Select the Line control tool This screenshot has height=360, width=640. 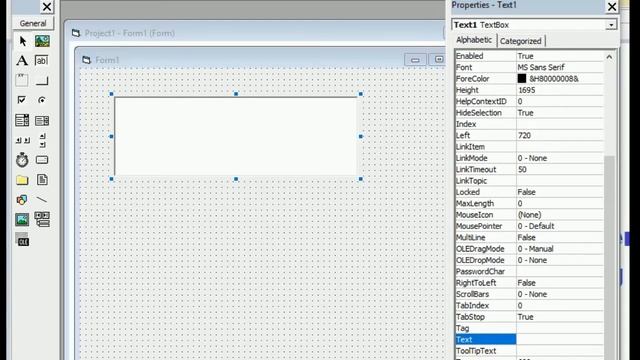point(42,200)
